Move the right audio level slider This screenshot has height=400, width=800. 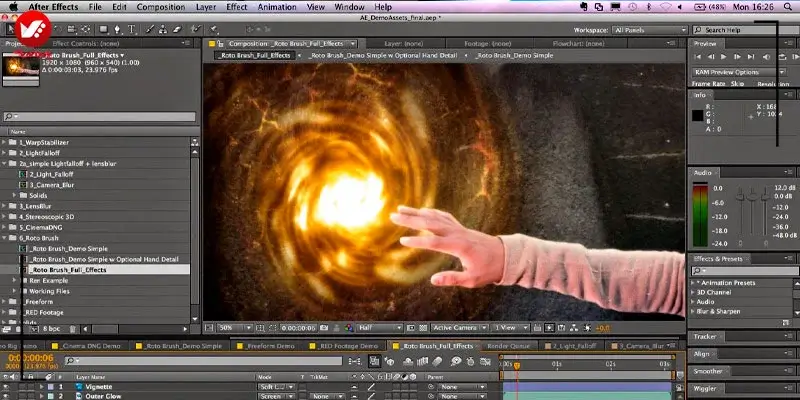pos(765,196)
